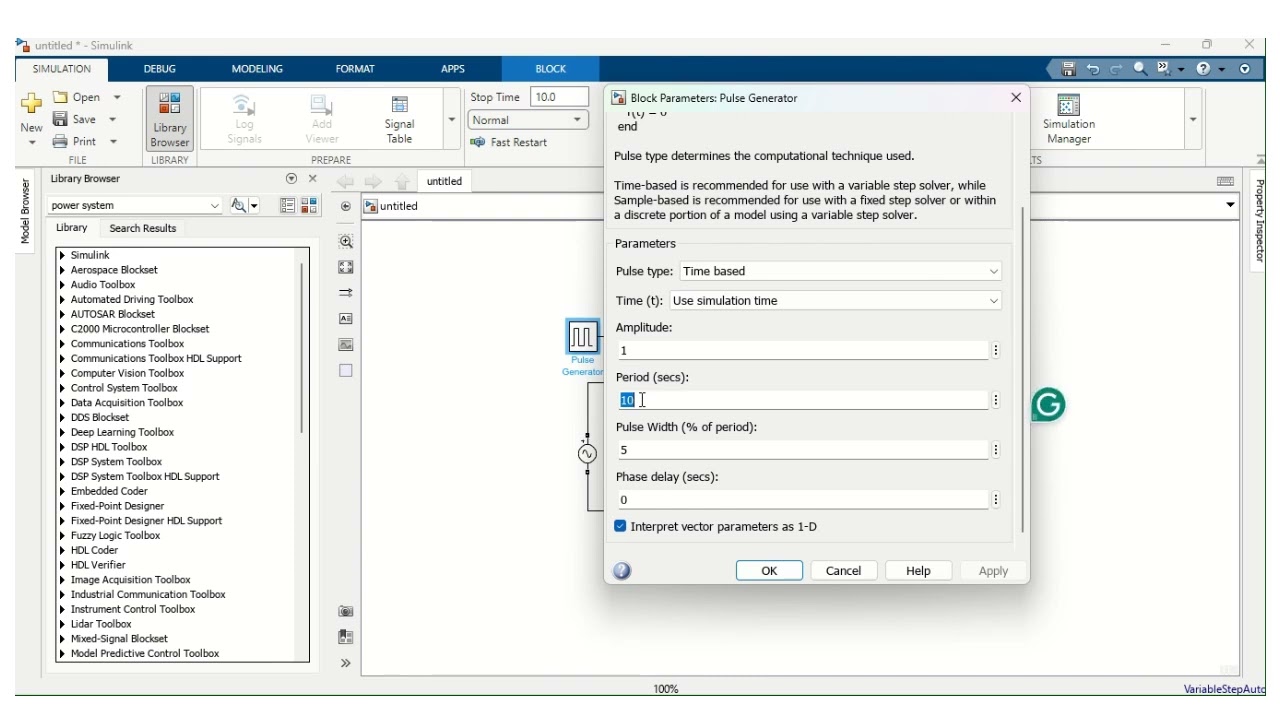Viewport: 1280px width, 720px height.
Task: Open a model with the Open folder button
Action: click(77, 97)
